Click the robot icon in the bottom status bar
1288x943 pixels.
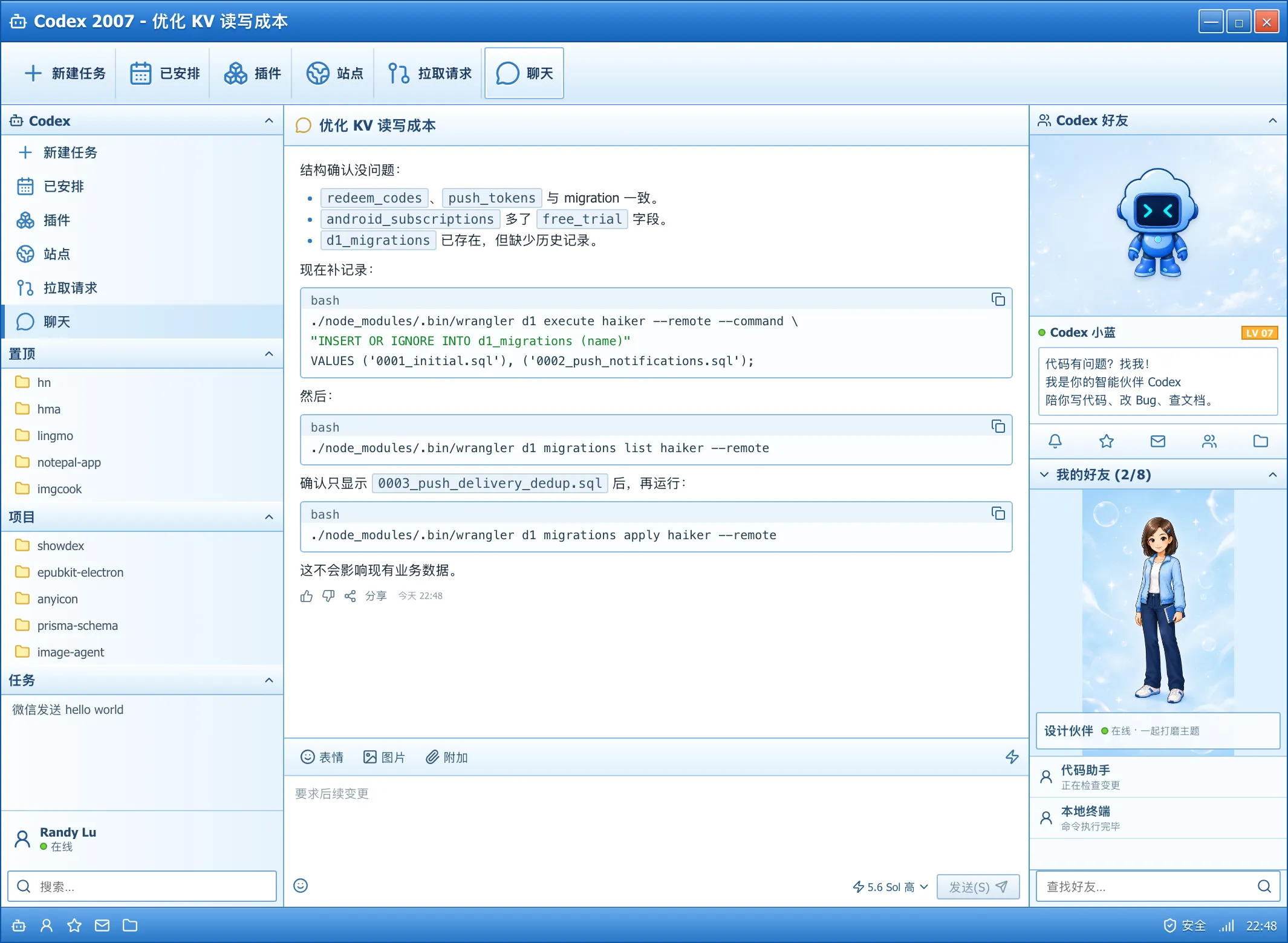[x=19, y=925]
